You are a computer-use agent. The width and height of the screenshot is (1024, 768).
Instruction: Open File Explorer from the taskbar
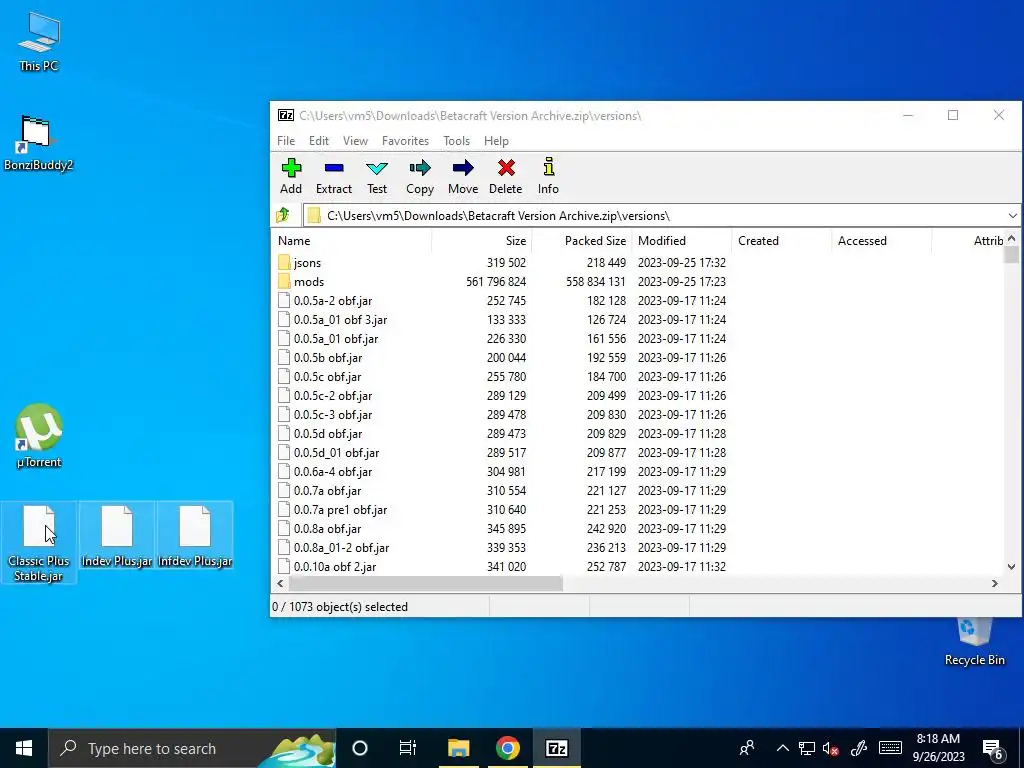458,748
